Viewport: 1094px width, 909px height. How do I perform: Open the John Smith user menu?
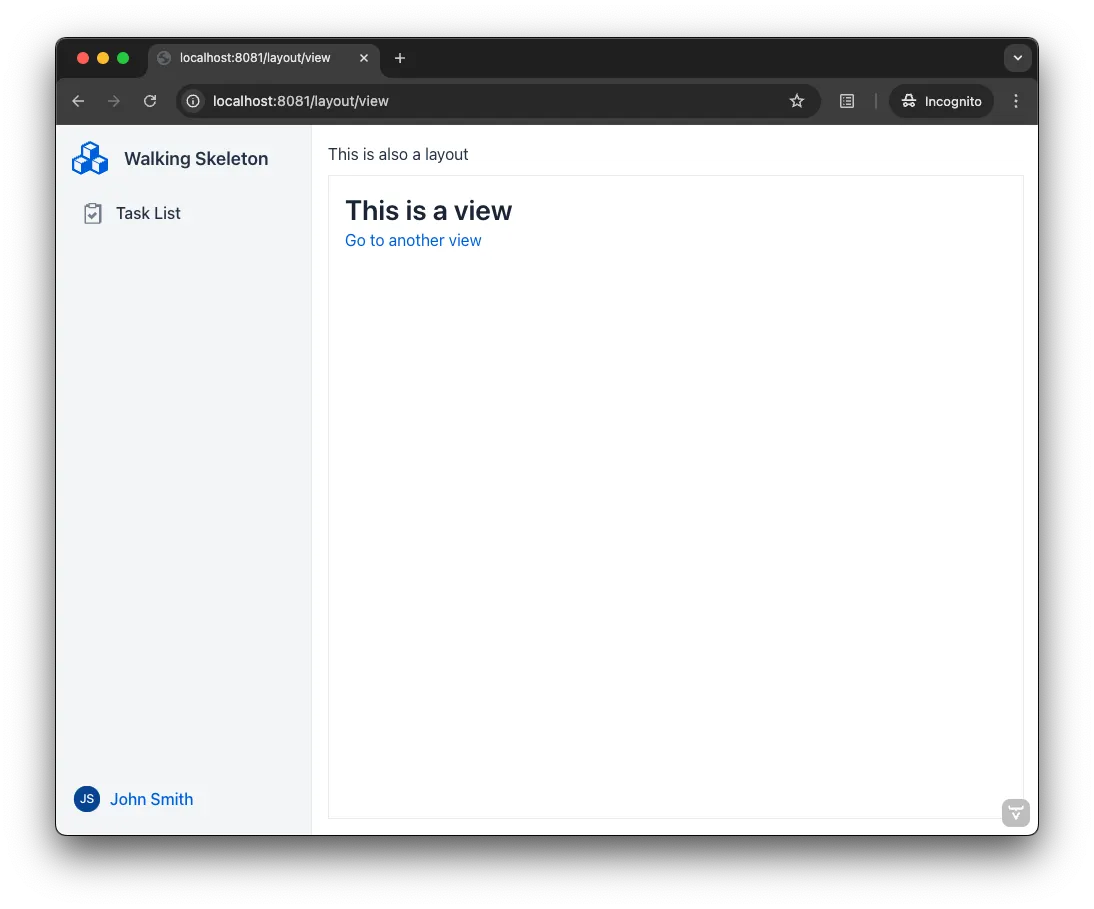[151, 799]
